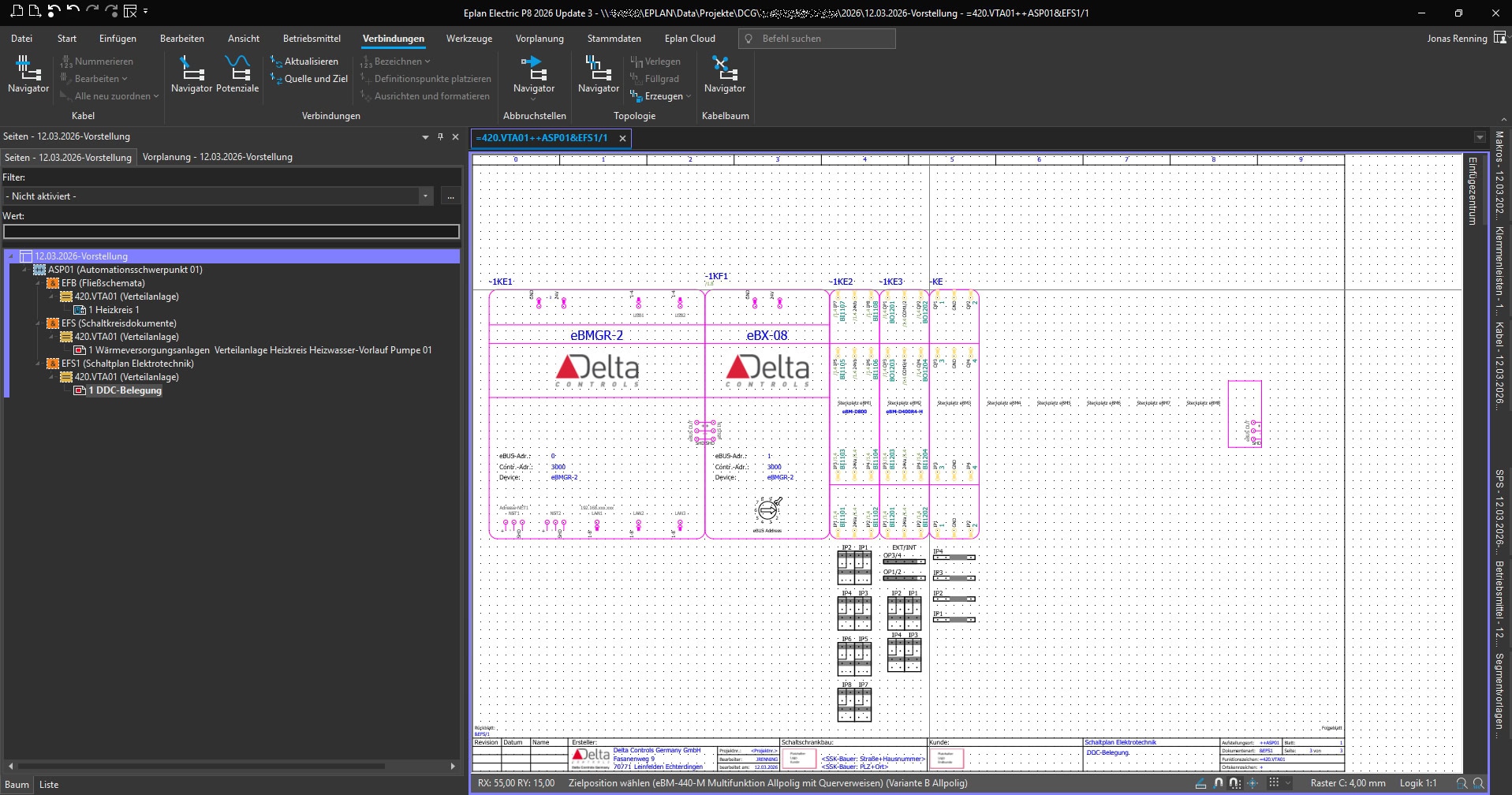
Task: Switch to the Vorplanung navigator tab
Action: point(217,157)
